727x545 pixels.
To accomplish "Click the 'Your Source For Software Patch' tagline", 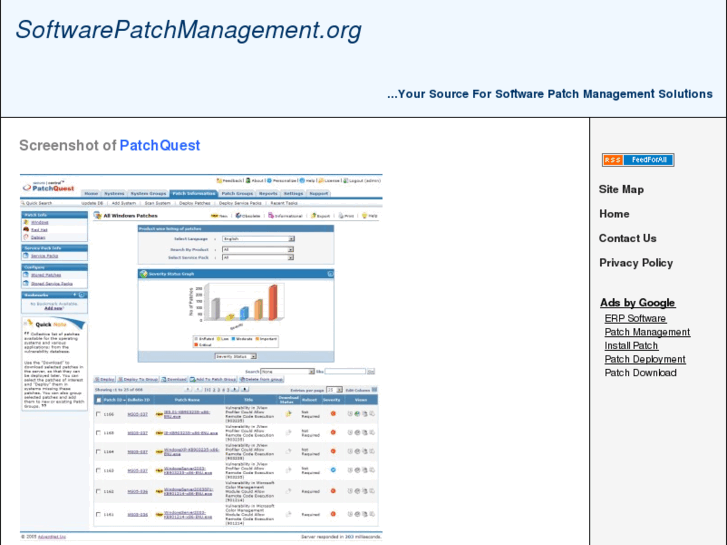I will [550, 94].
